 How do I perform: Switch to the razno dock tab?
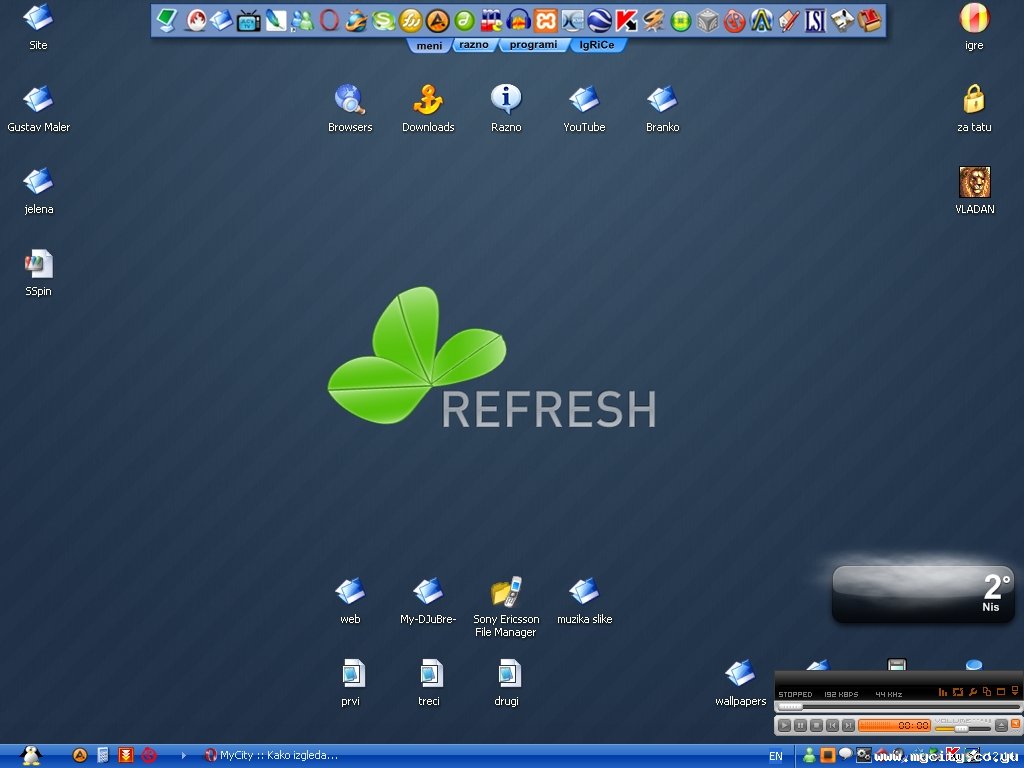click(473, 44)
